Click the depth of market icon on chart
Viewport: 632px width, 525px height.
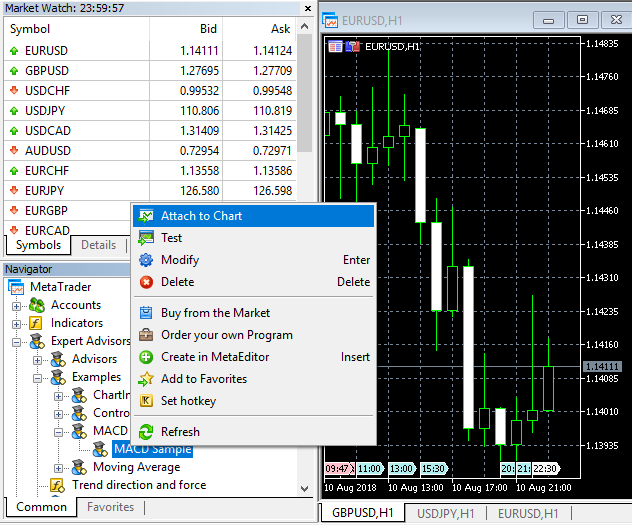[x=352, y=47]
